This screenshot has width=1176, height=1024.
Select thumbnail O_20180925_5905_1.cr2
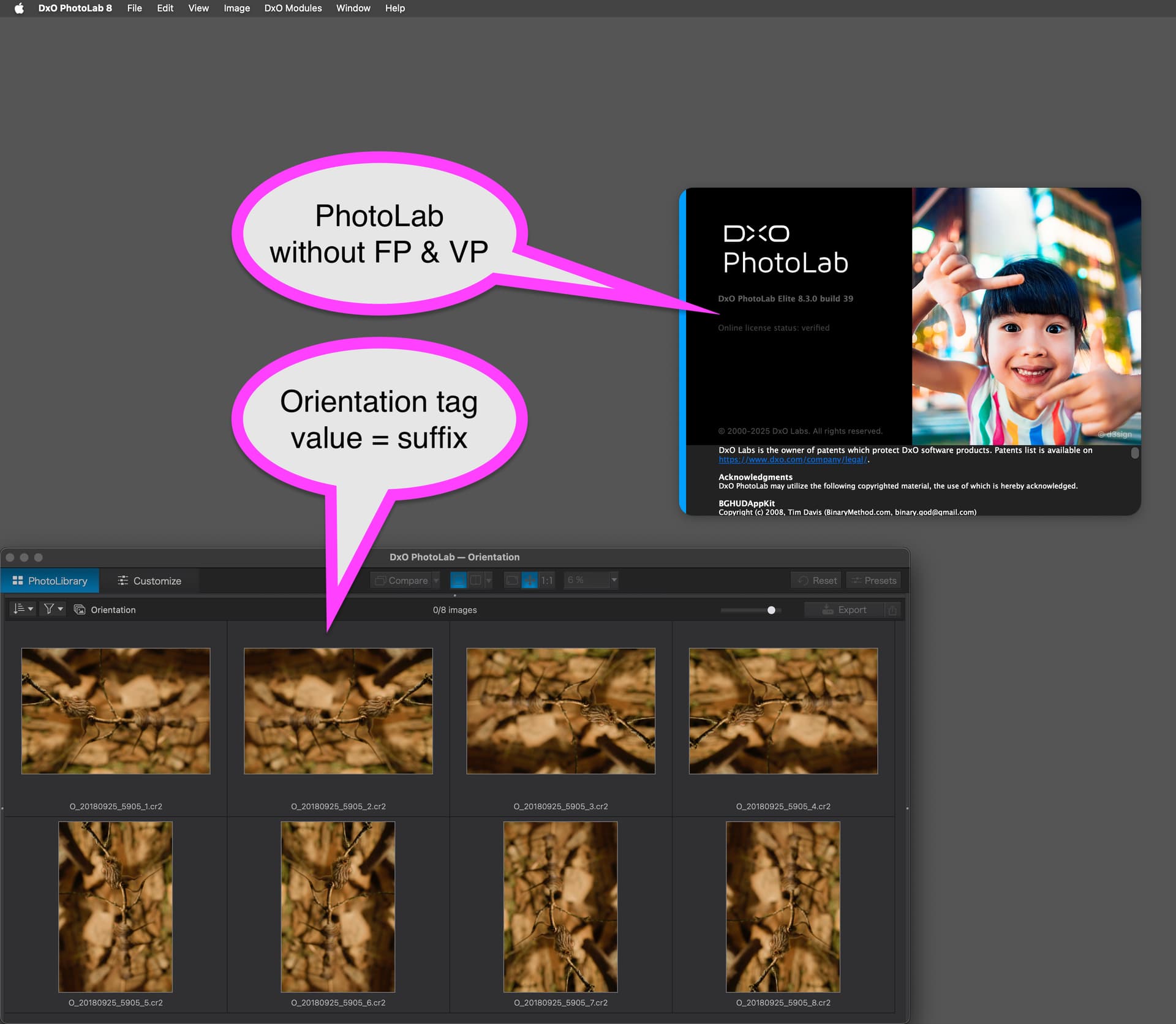click(x=116, y=711)
